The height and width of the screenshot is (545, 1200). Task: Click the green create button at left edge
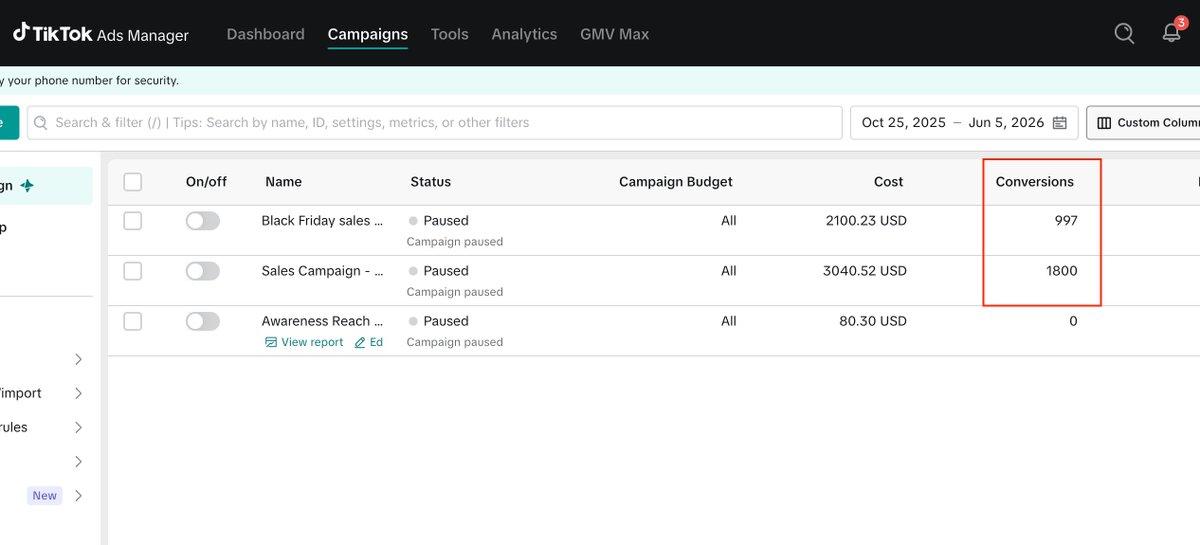pyautogui.click(x=9, y=123)
